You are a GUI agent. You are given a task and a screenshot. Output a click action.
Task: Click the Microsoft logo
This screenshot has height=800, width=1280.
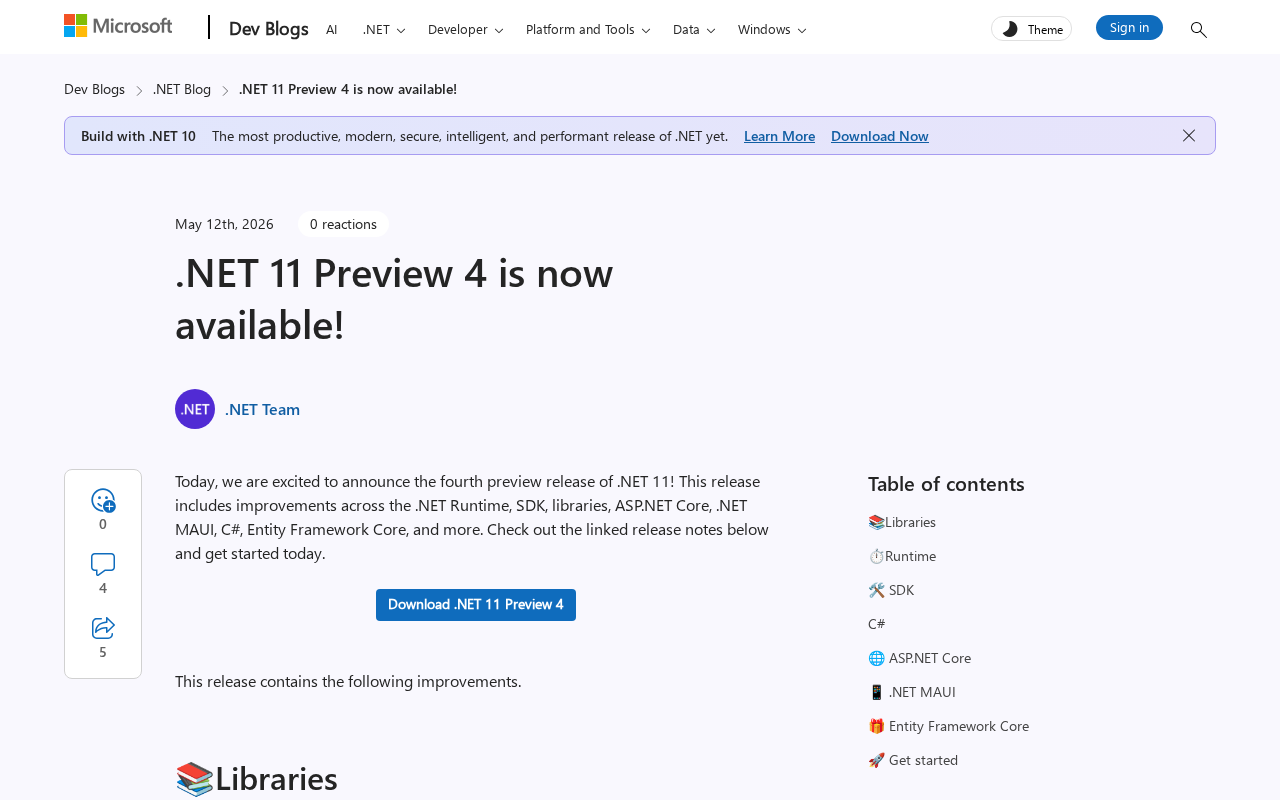click(118, 26)
